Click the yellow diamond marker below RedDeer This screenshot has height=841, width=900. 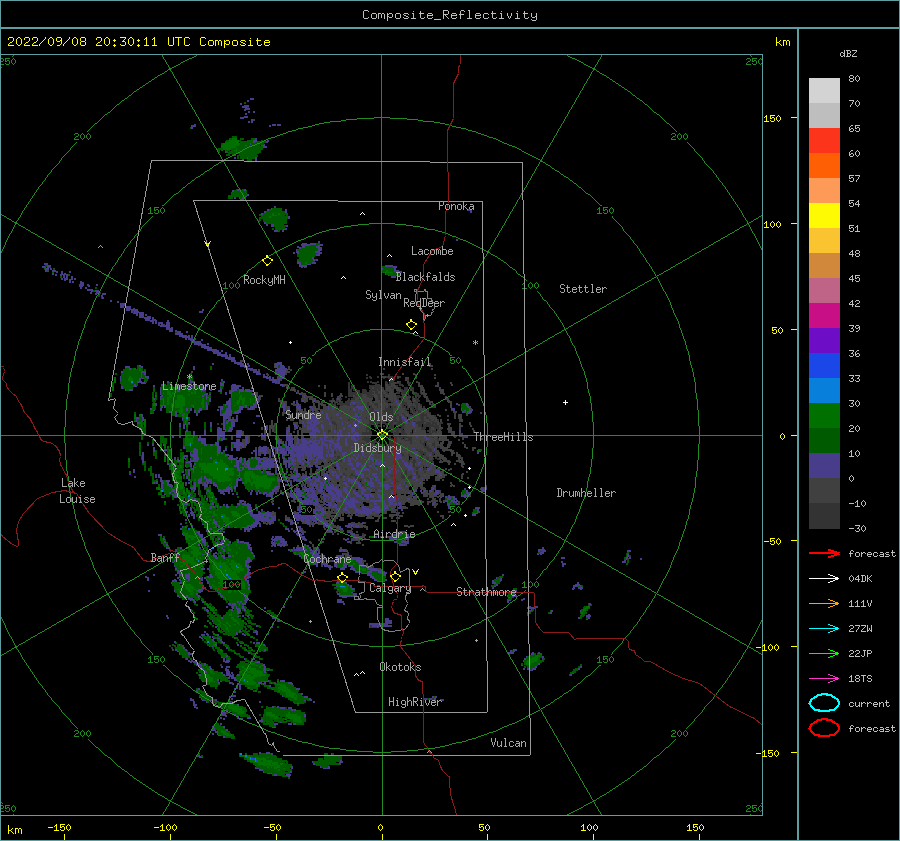[x=412, y=325]
